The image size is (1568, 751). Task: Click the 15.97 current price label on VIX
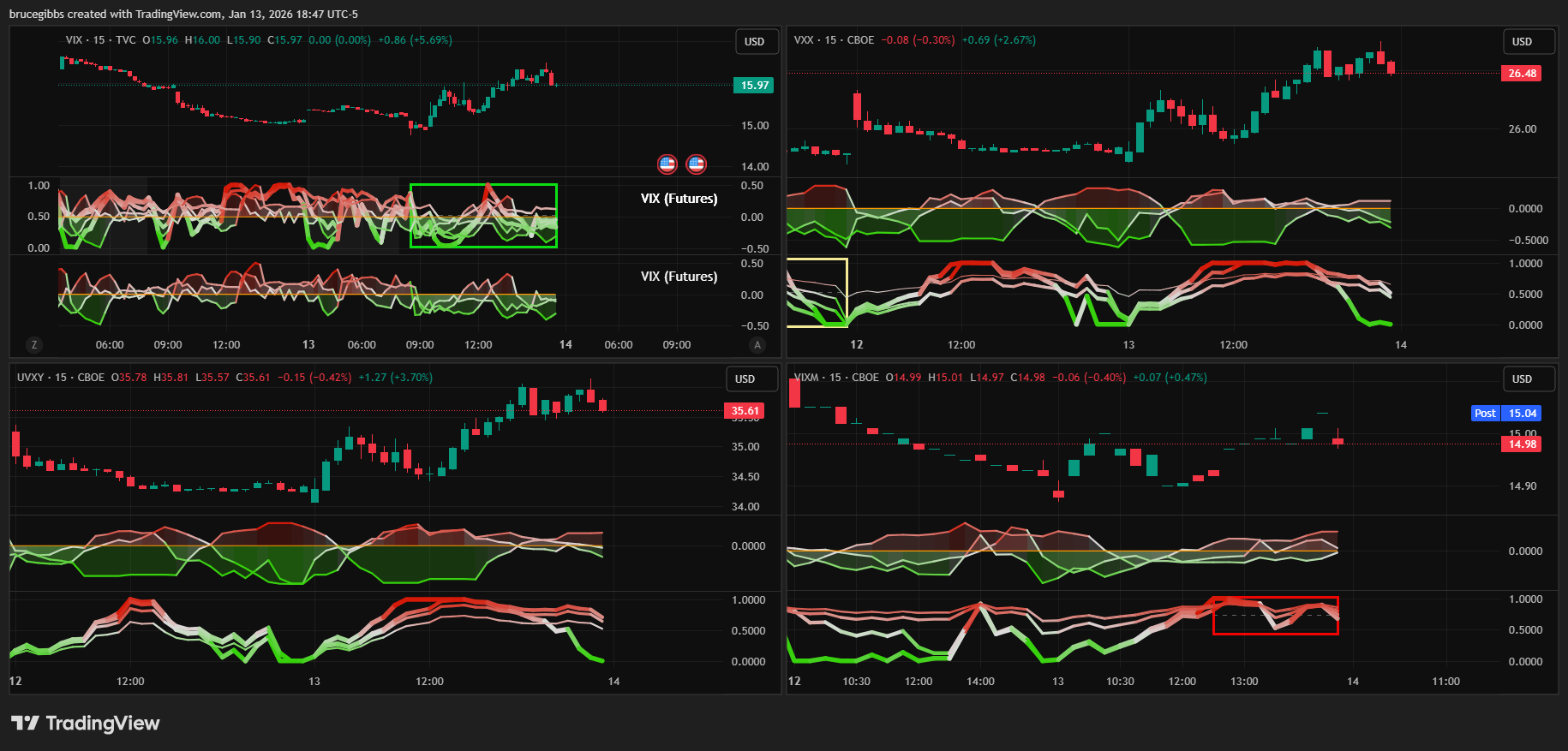click(x=754, y=86)
